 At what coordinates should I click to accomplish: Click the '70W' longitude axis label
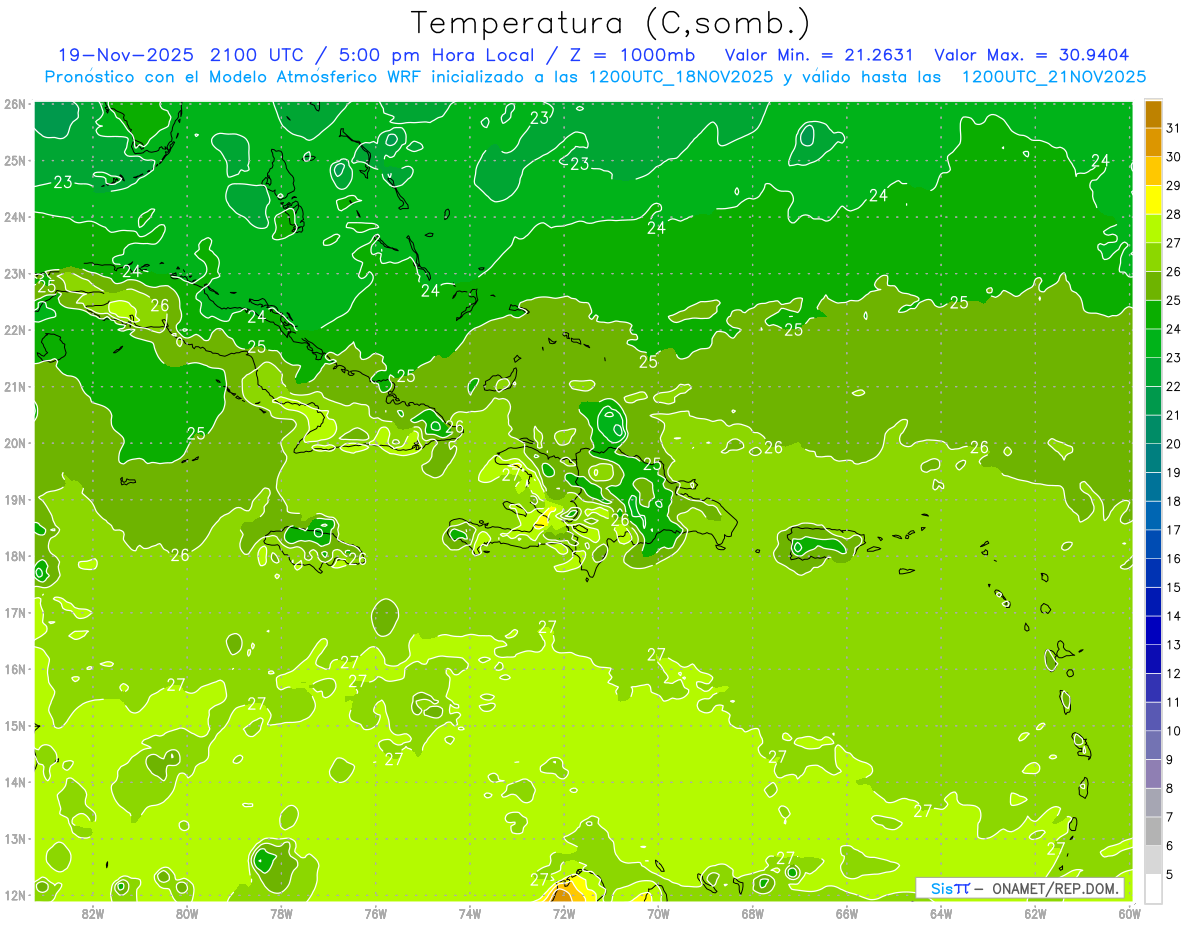[x=658, y=913]
